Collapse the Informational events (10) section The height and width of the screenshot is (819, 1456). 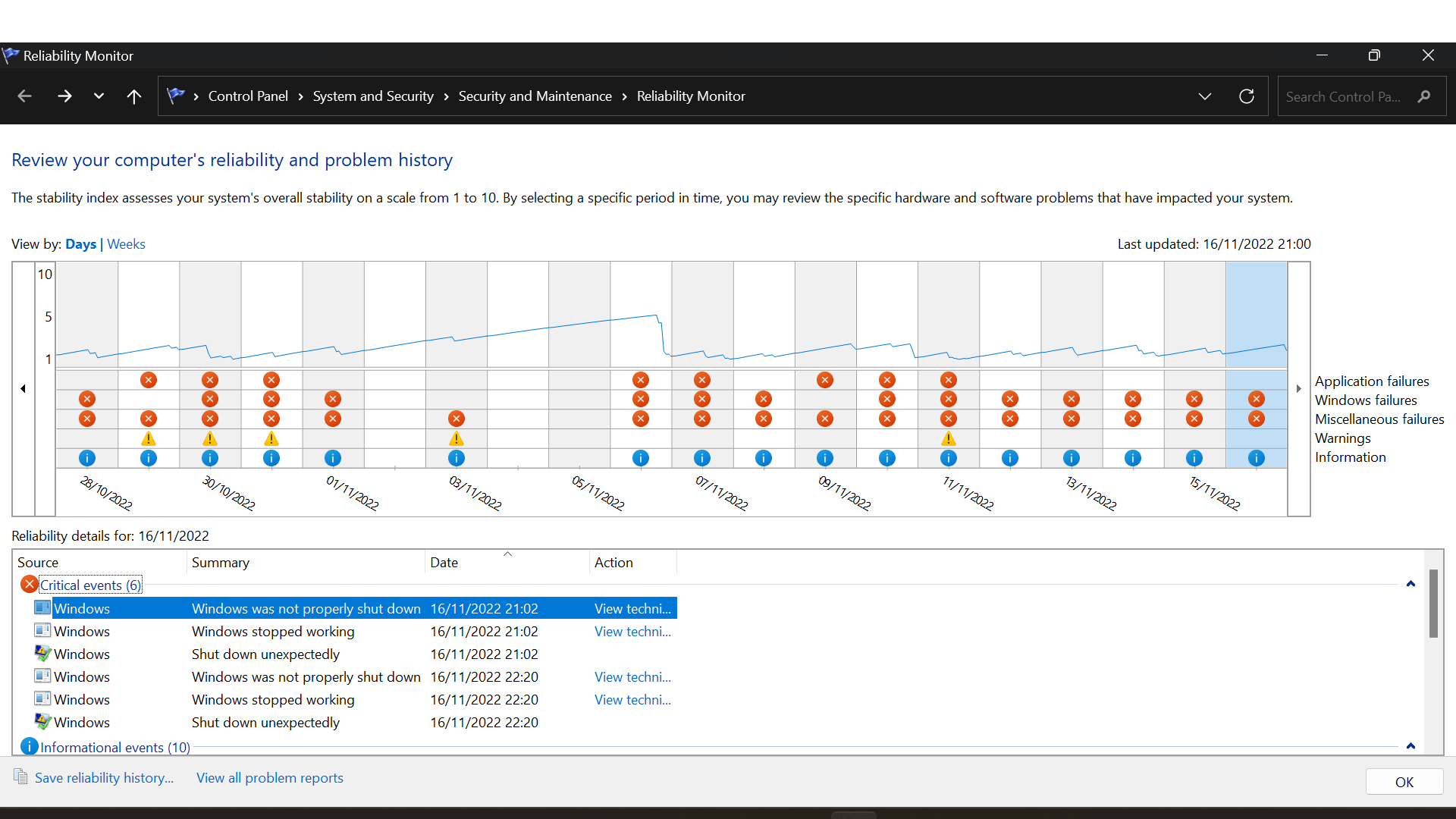(x=1408, y=745)
